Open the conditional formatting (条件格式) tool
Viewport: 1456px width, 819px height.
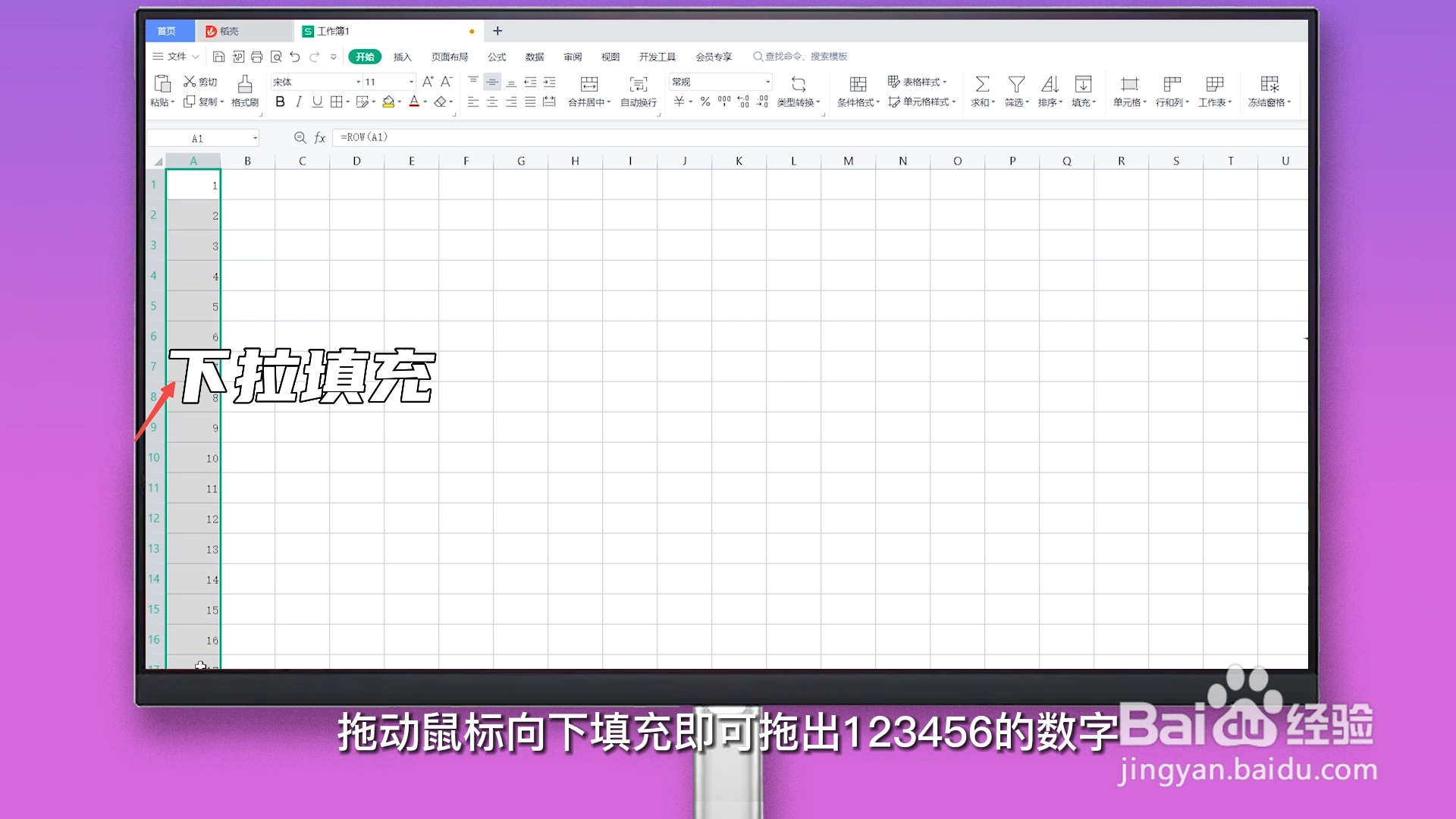click(857, 91)
